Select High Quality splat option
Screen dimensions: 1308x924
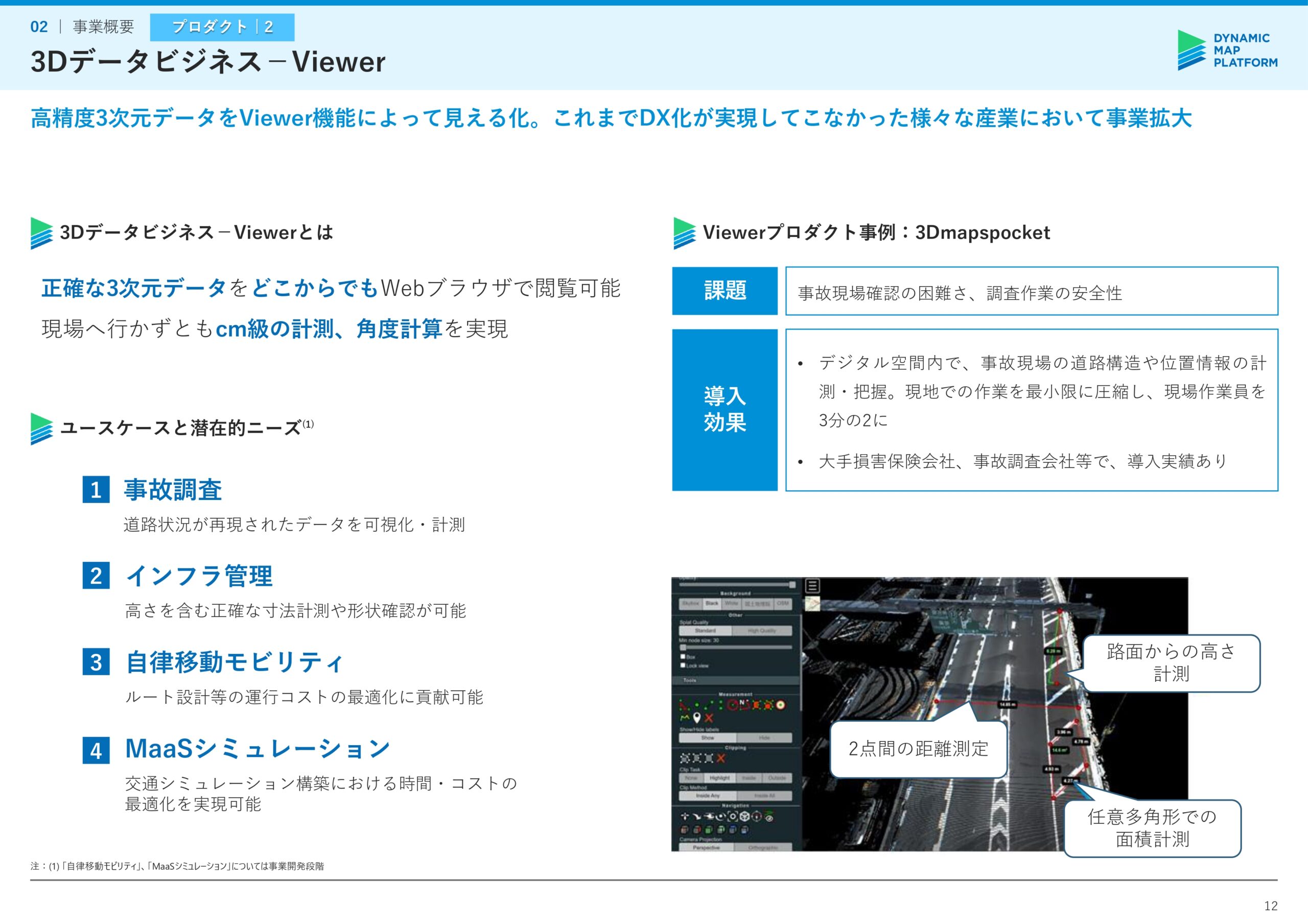tap(762, 631)
